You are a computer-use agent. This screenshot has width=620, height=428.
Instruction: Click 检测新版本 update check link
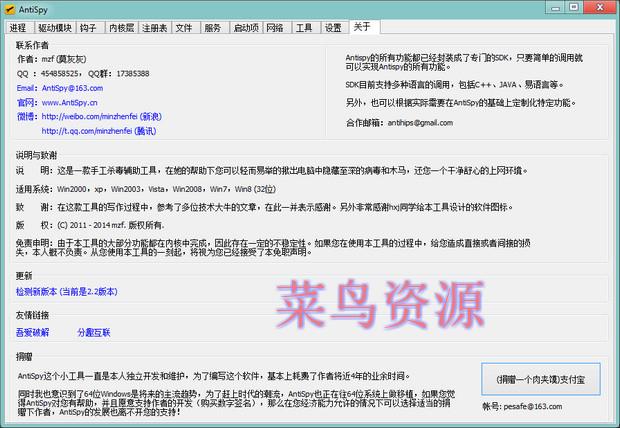[x=66, y=292]
